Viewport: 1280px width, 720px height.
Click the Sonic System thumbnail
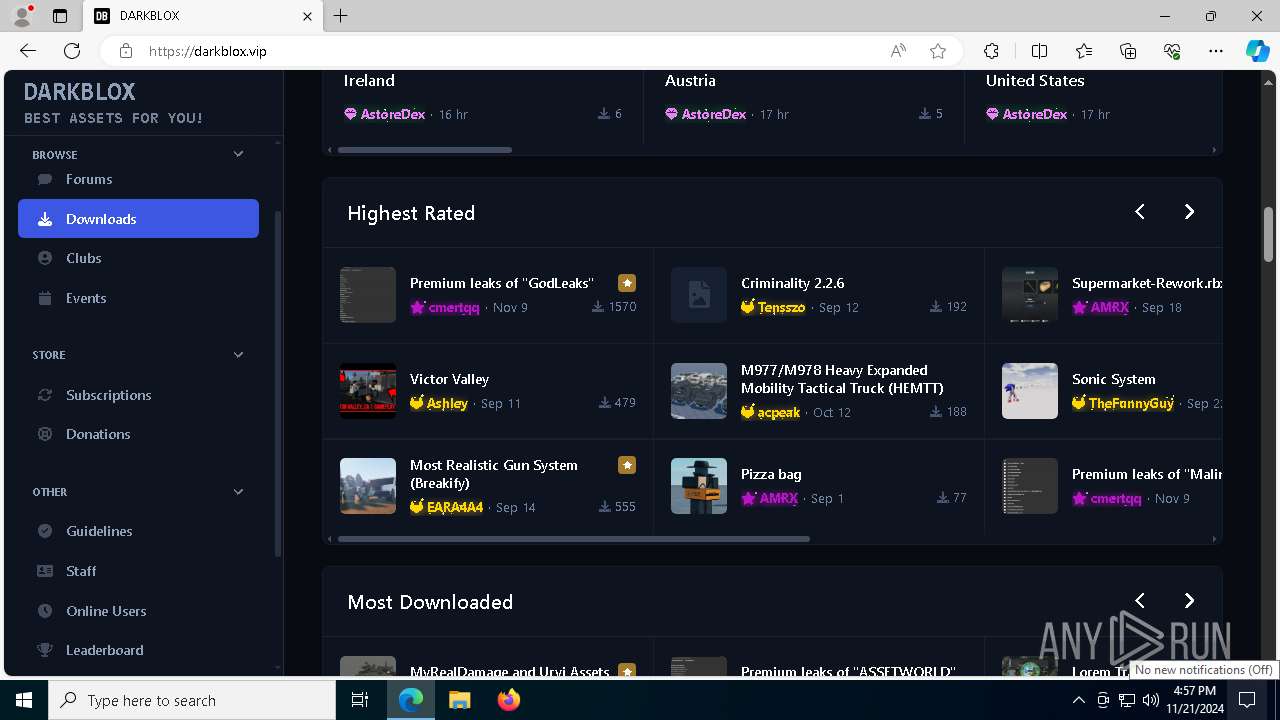pyautogui.click(x=1030, y=391)
